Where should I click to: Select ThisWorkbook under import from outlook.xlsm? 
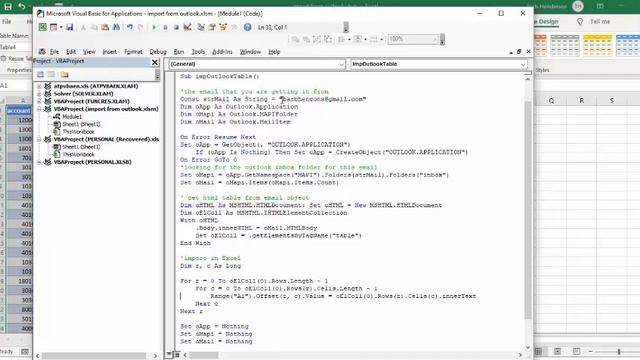78,132
